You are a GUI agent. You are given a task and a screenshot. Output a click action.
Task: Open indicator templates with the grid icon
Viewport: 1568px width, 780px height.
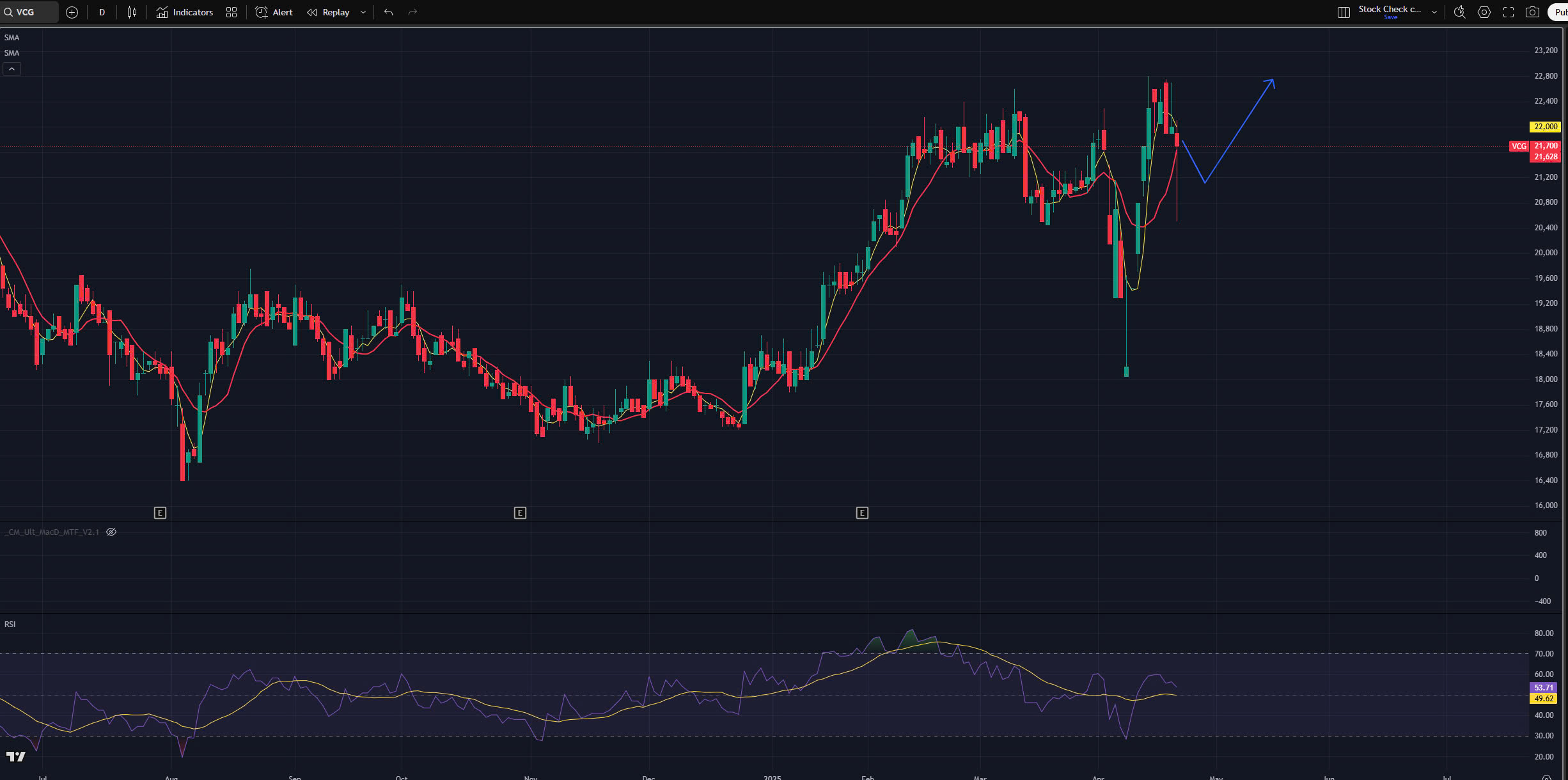231,12
